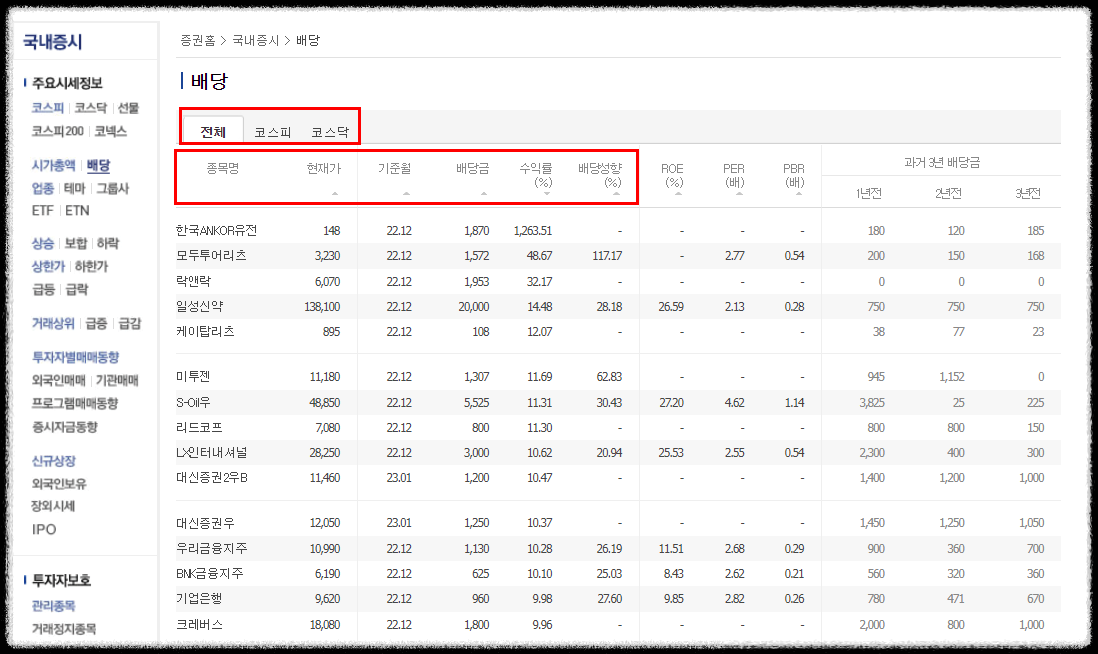Open 증시자금동향 sidebar link
The height and width of the screenshot is (654, 1098).
[64, 426]
